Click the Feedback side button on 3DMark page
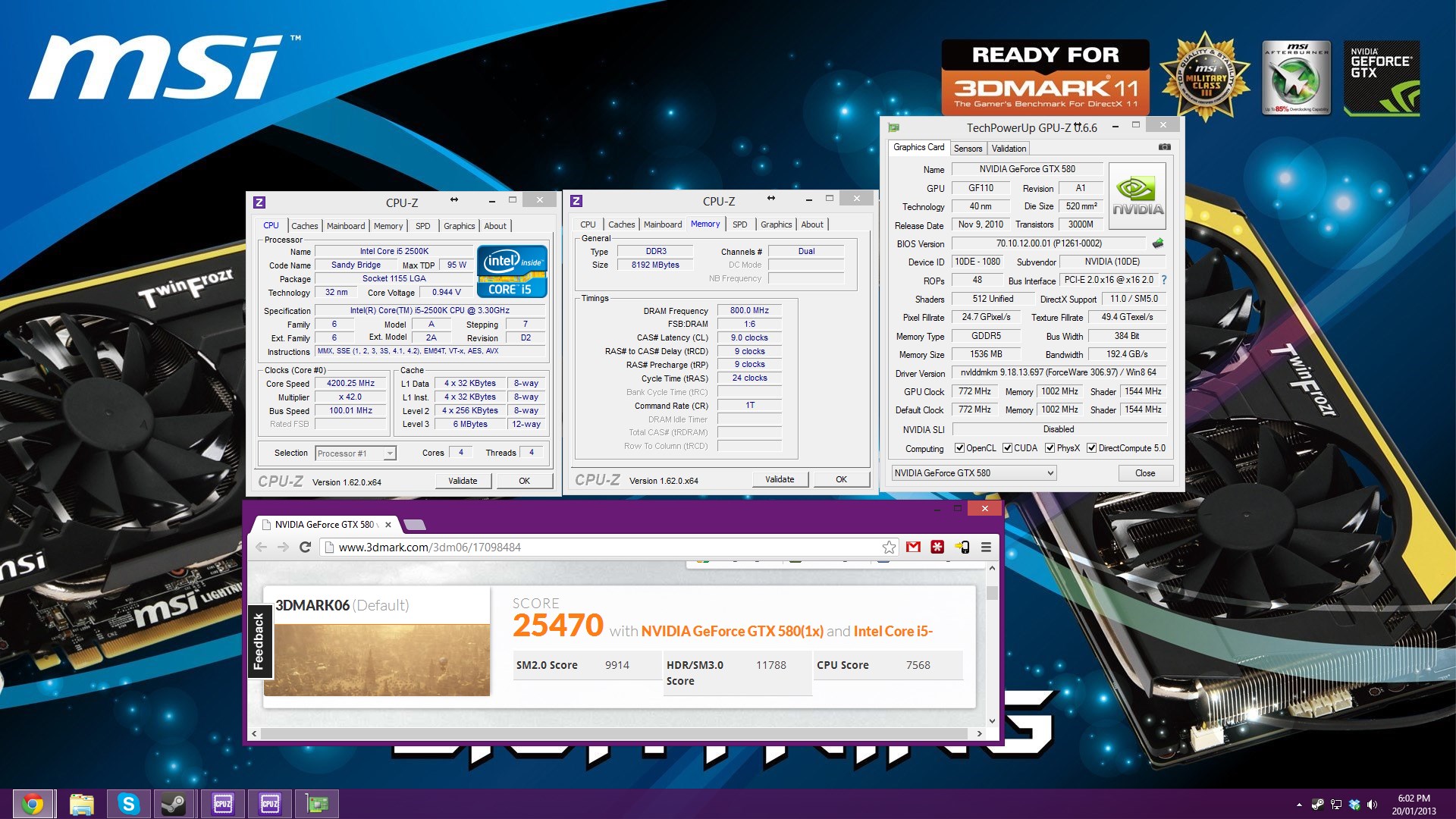 coord(259,641)
